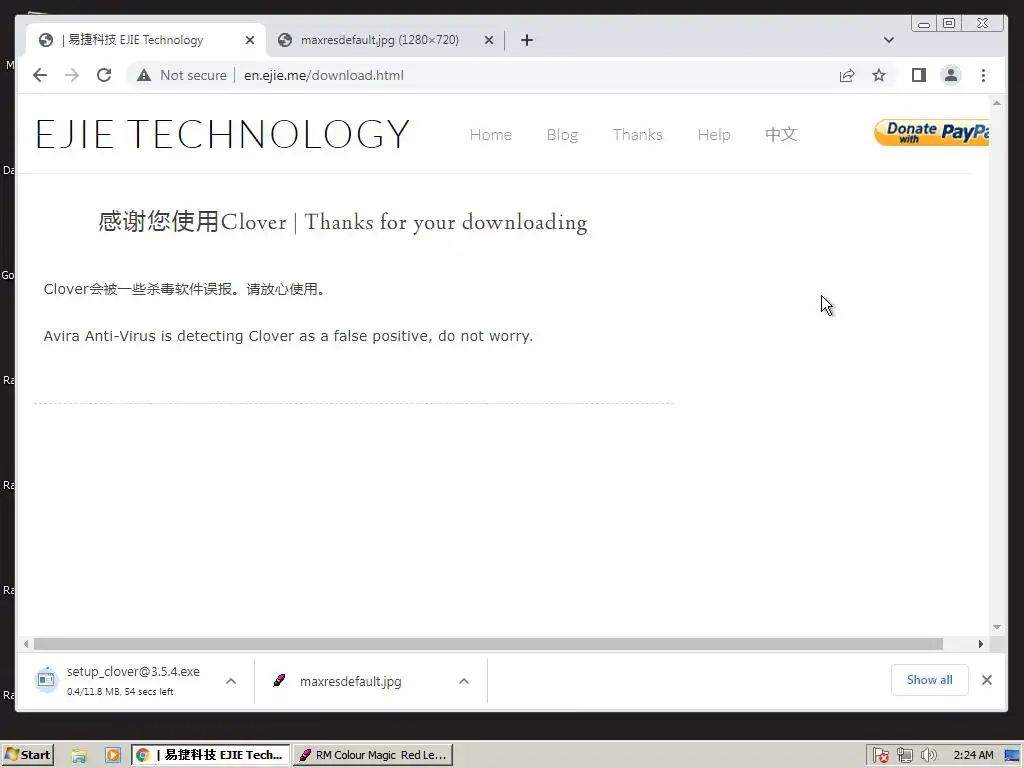Click the page scroll right arrow

(981, 644)
